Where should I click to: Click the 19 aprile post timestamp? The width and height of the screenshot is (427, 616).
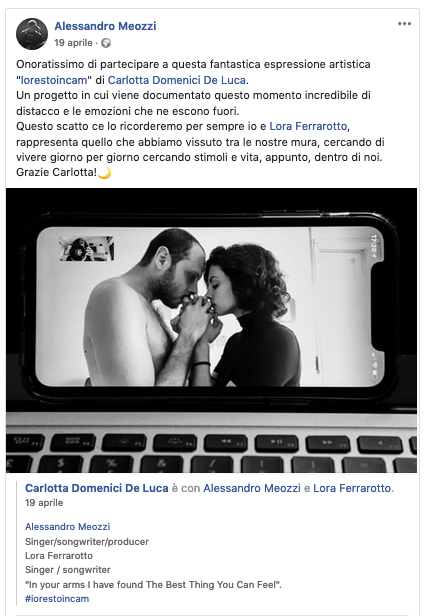(x=73, y=43)
